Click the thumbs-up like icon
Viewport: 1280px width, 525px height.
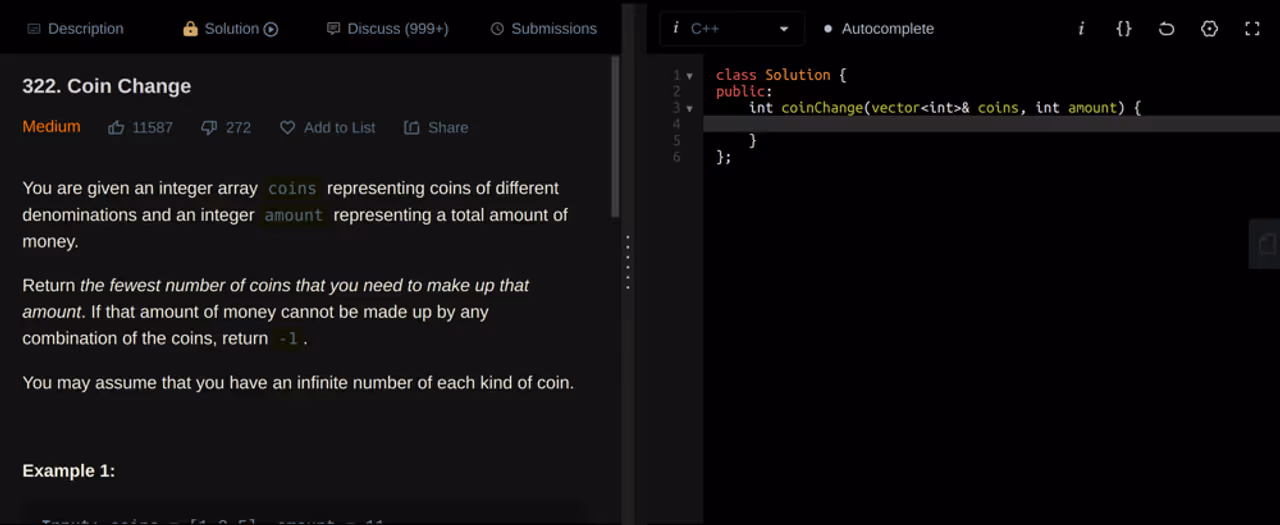click(x=116, y=127)
